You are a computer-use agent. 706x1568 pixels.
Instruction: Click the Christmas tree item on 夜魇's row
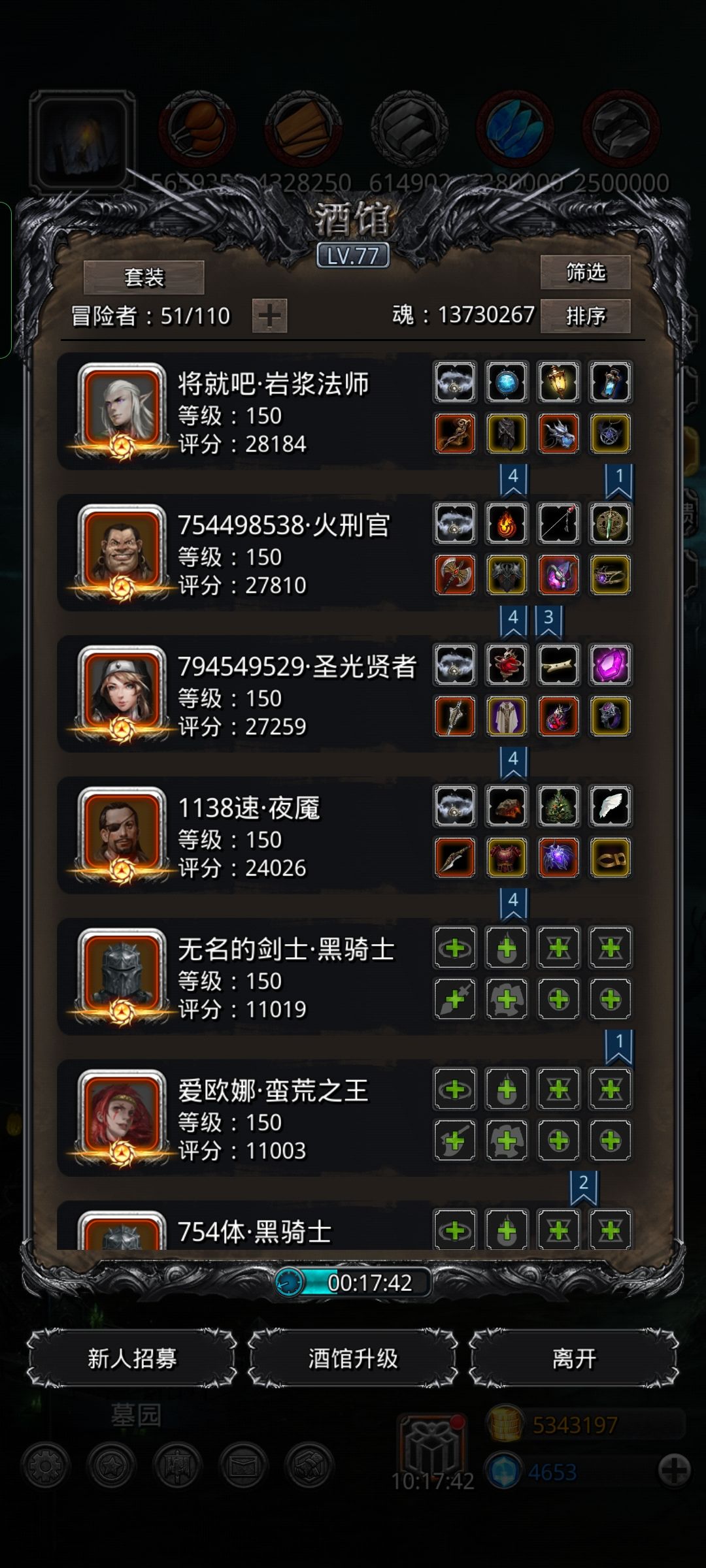click(558, 806)
